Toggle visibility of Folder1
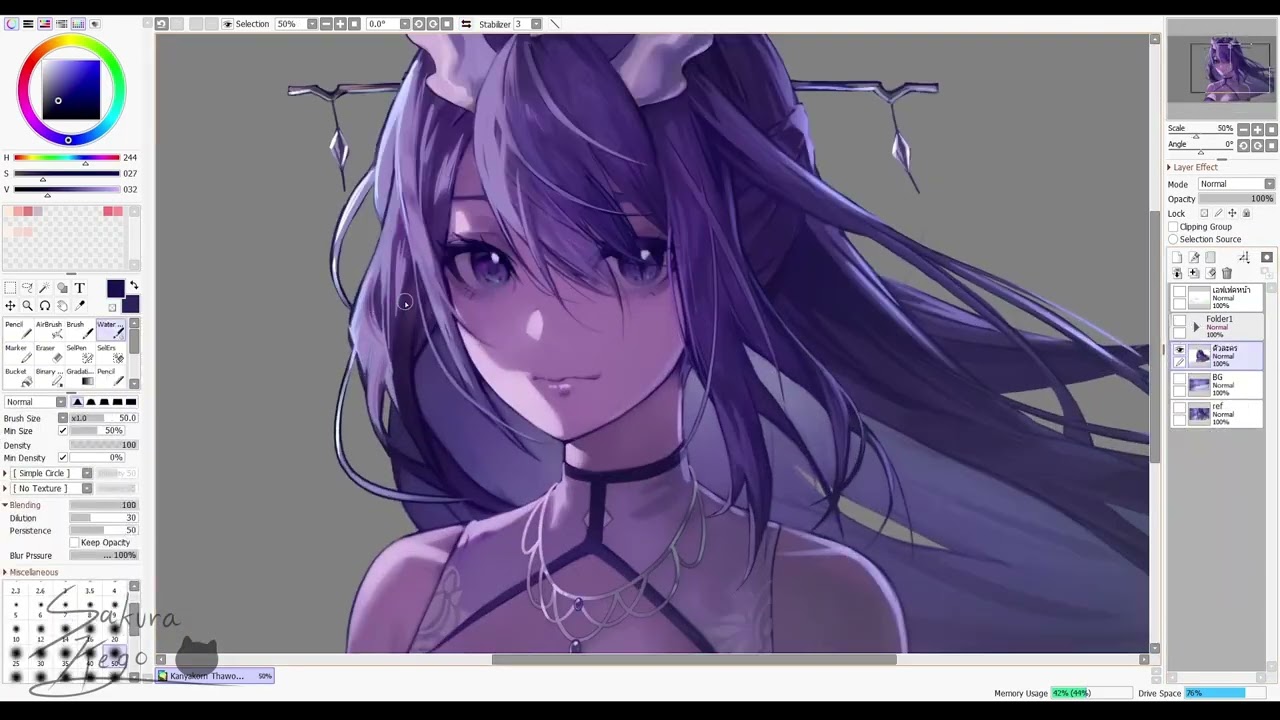 point(1179,322)
